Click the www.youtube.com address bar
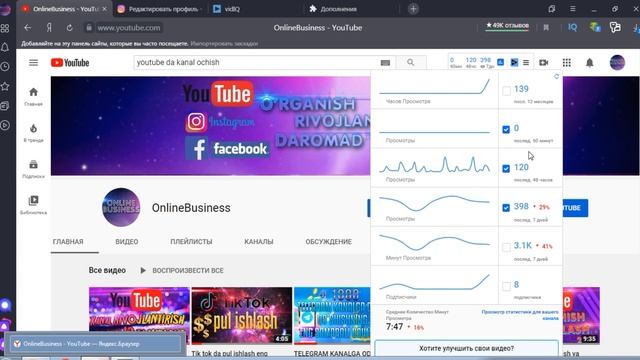This screenshot has width=640, height=360. 129,28
